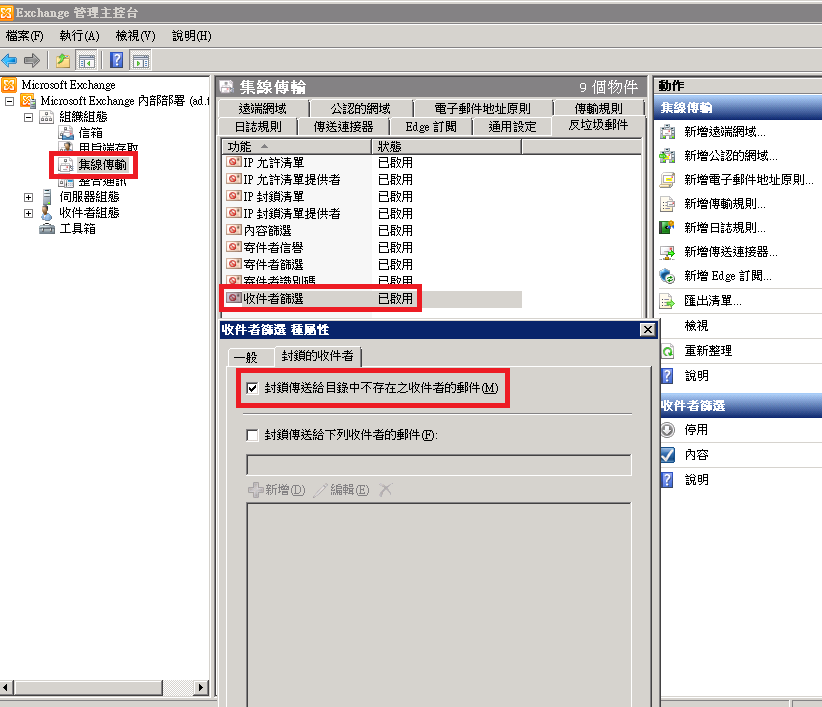Click the 重新整理 refresh icon

[667, 351]
